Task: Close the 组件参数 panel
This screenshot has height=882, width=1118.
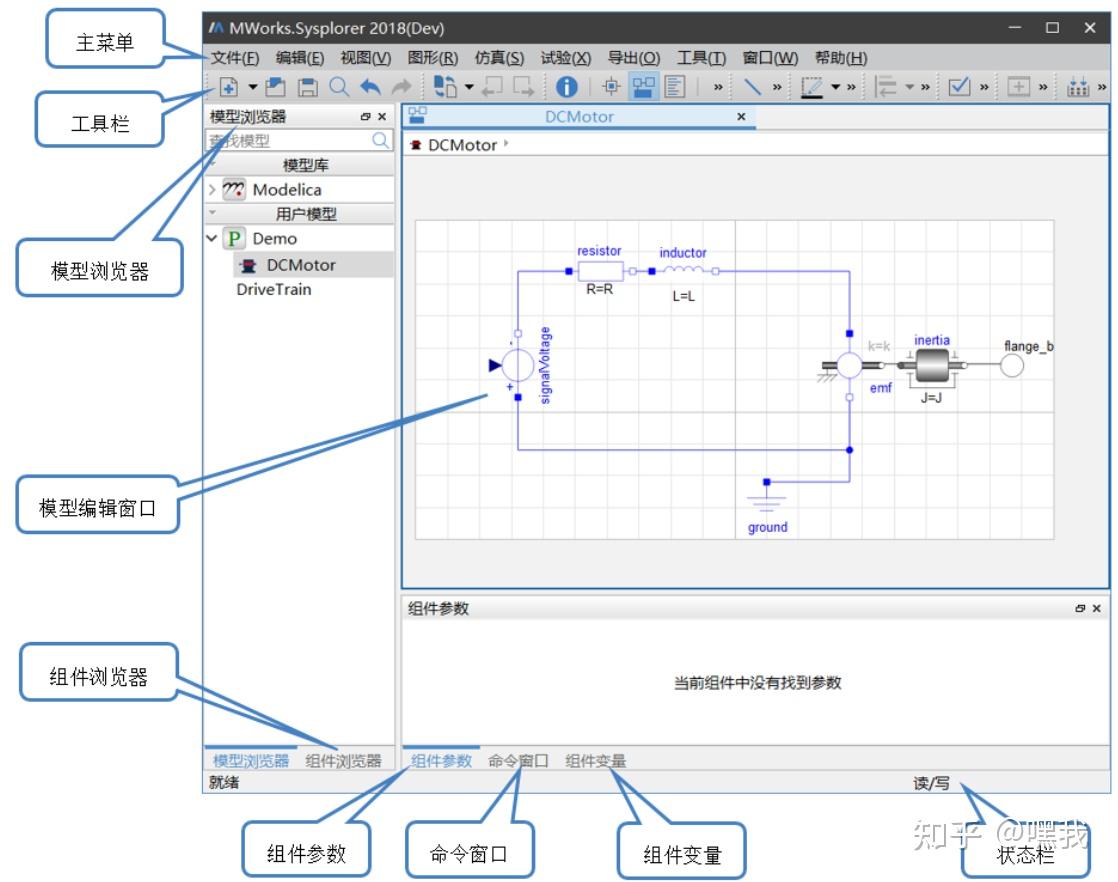Action: pos(1097,608)
